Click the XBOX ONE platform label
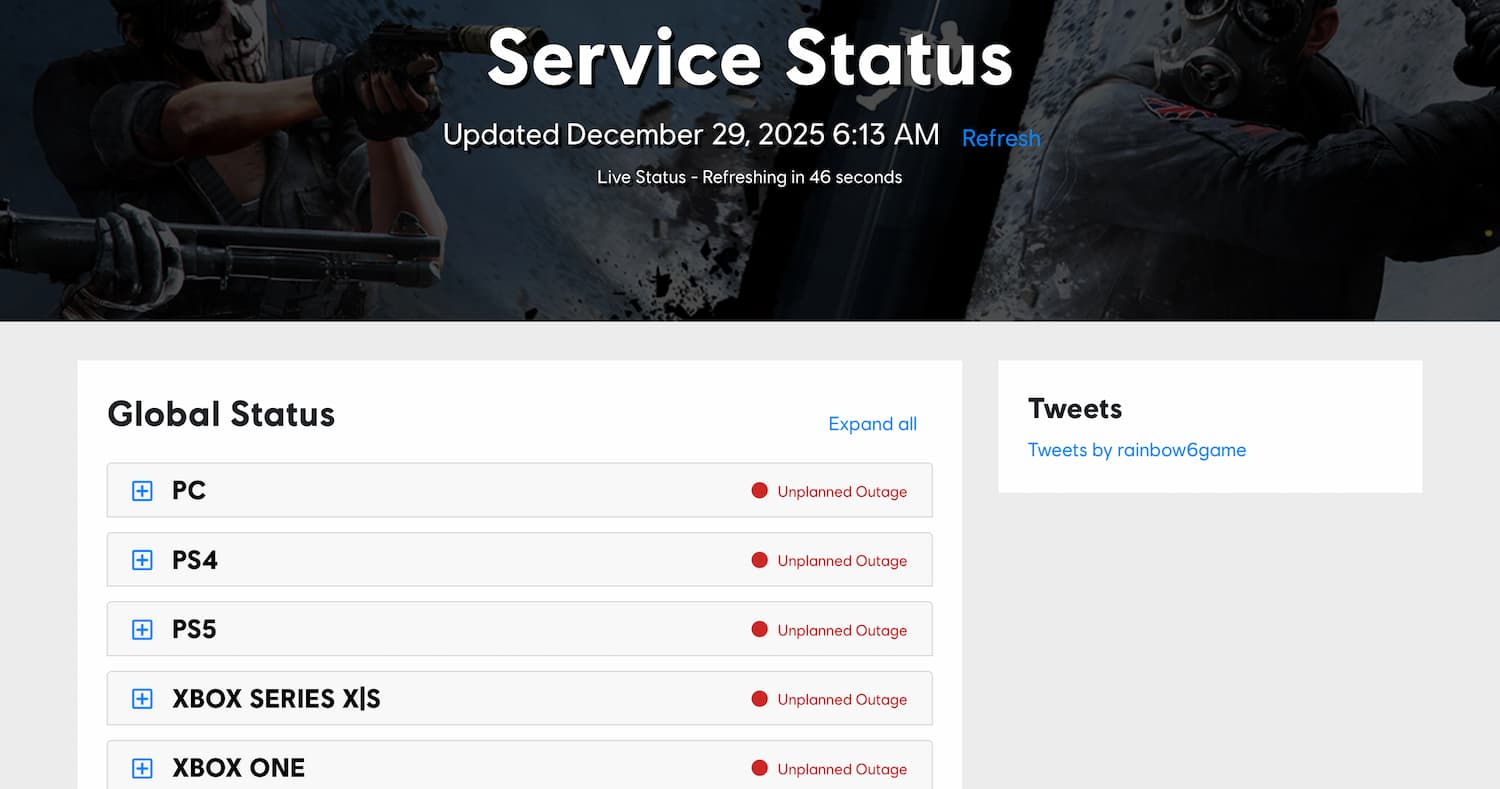Image resolution: width=1500 pixels, height=789 pixels. point(238,768)
